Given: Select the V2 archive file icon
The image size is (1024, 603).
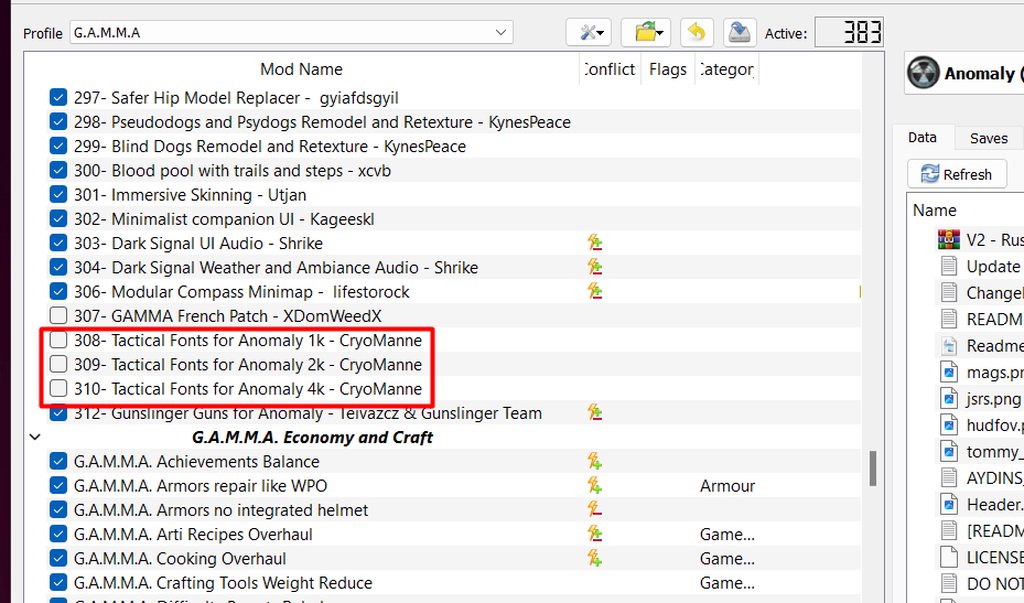Looking at the screenshot, I should 949,240.
